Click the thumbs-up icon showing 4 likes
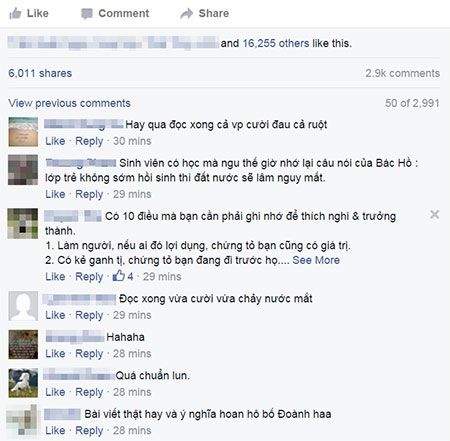Image resolution: width=450 pixels, height=441 pixels. click(x=119, y=276)
